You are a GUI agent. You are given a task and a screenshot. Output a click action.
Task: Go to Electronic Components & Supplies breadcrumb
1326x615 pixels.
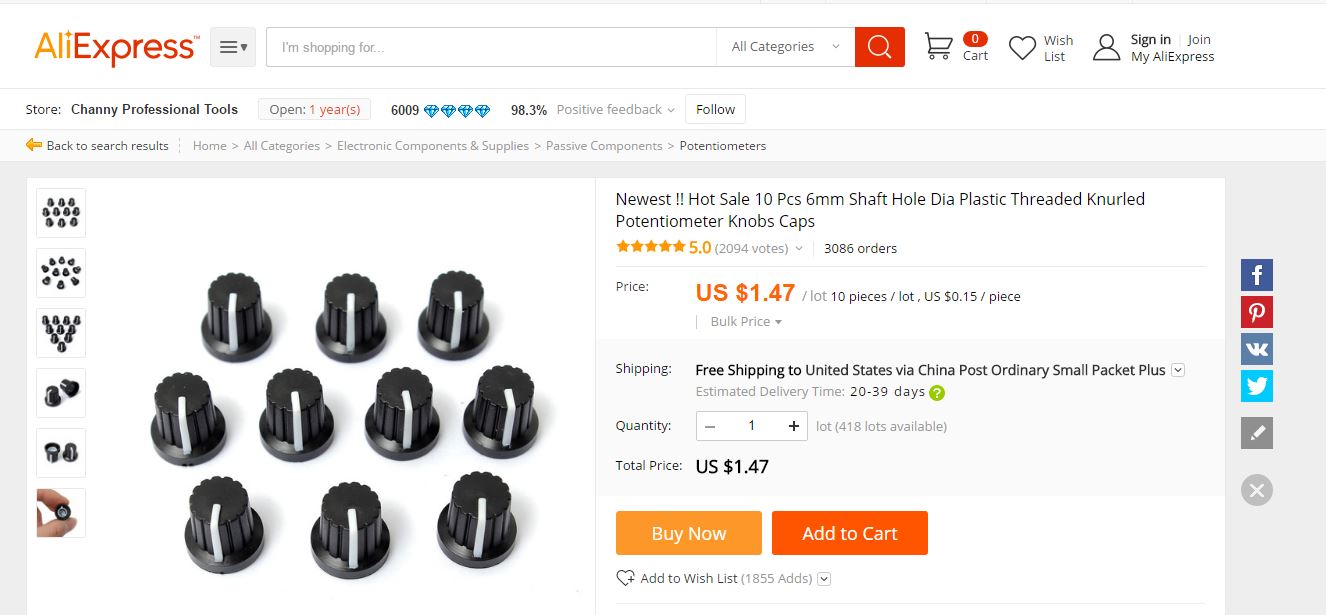432,146
